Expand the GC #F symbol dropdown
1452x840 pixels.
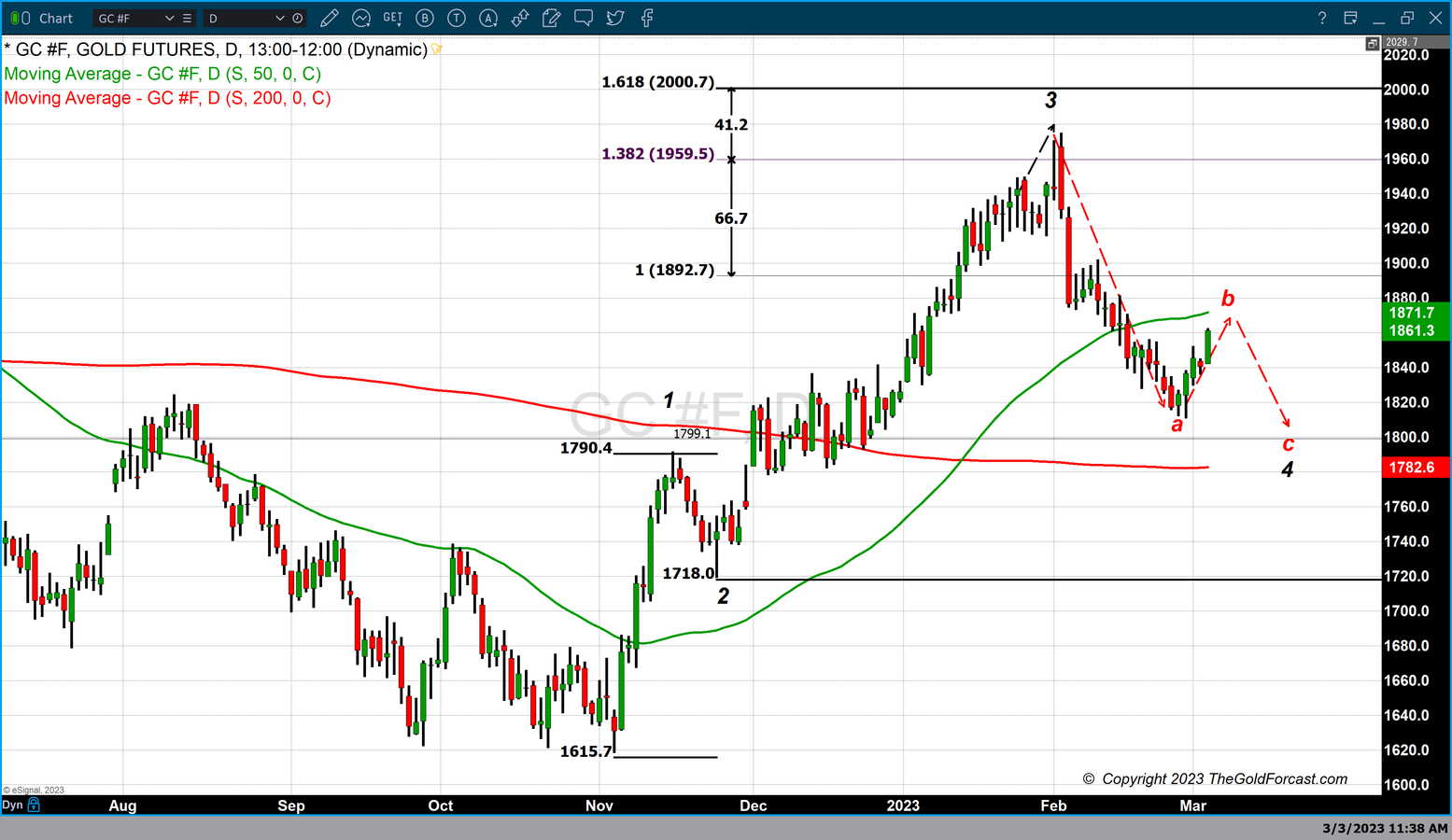click(x=169, y=18)
